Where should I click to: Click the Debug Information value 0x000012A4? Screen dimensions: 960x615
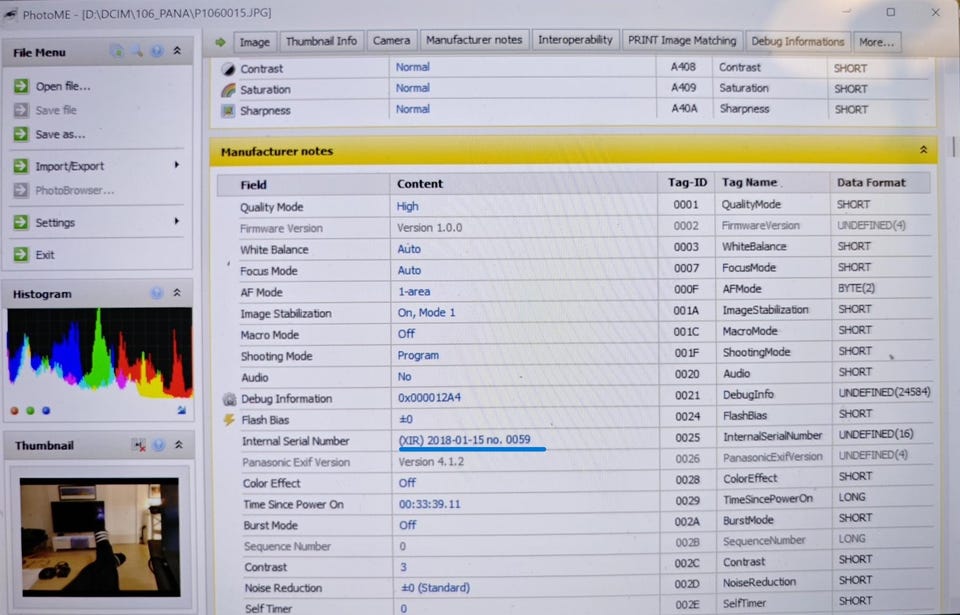pos(429,398)
